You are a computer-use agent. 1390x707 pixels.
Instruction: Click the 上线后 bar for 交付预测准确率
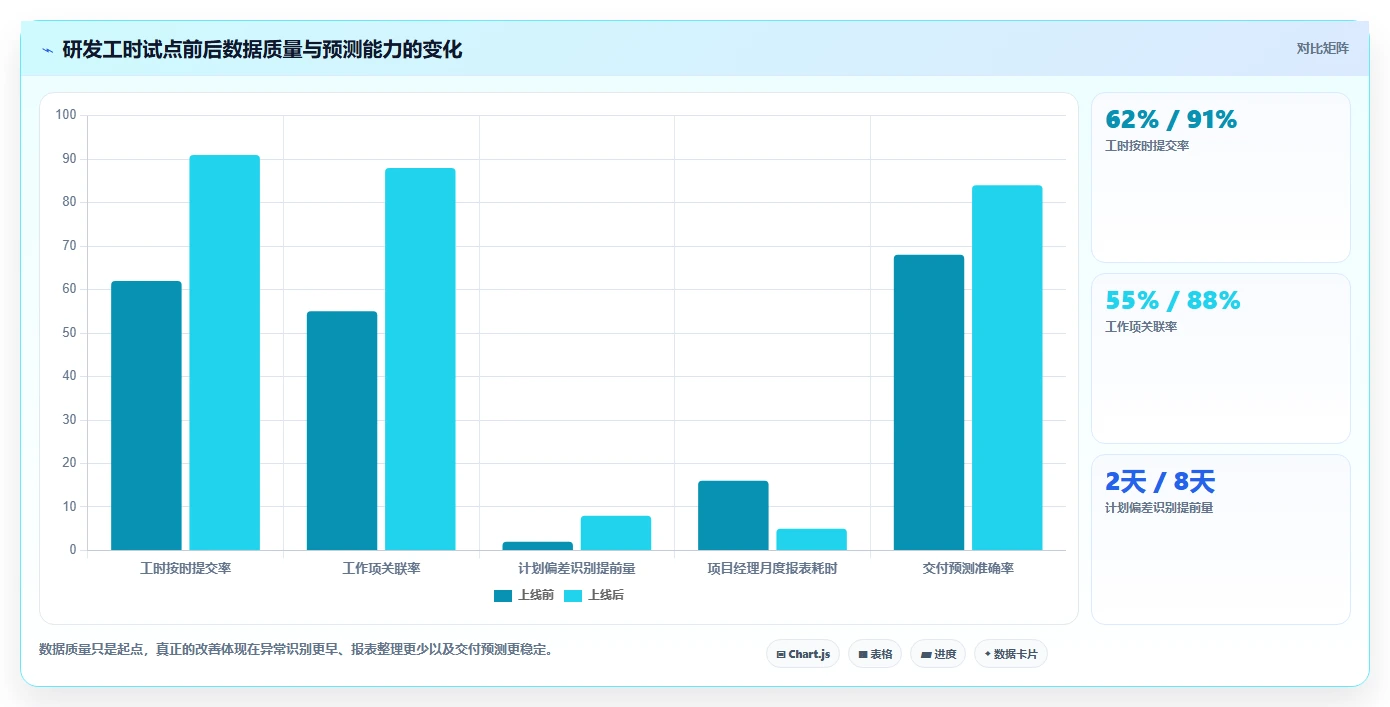(x=1007, y=367)
